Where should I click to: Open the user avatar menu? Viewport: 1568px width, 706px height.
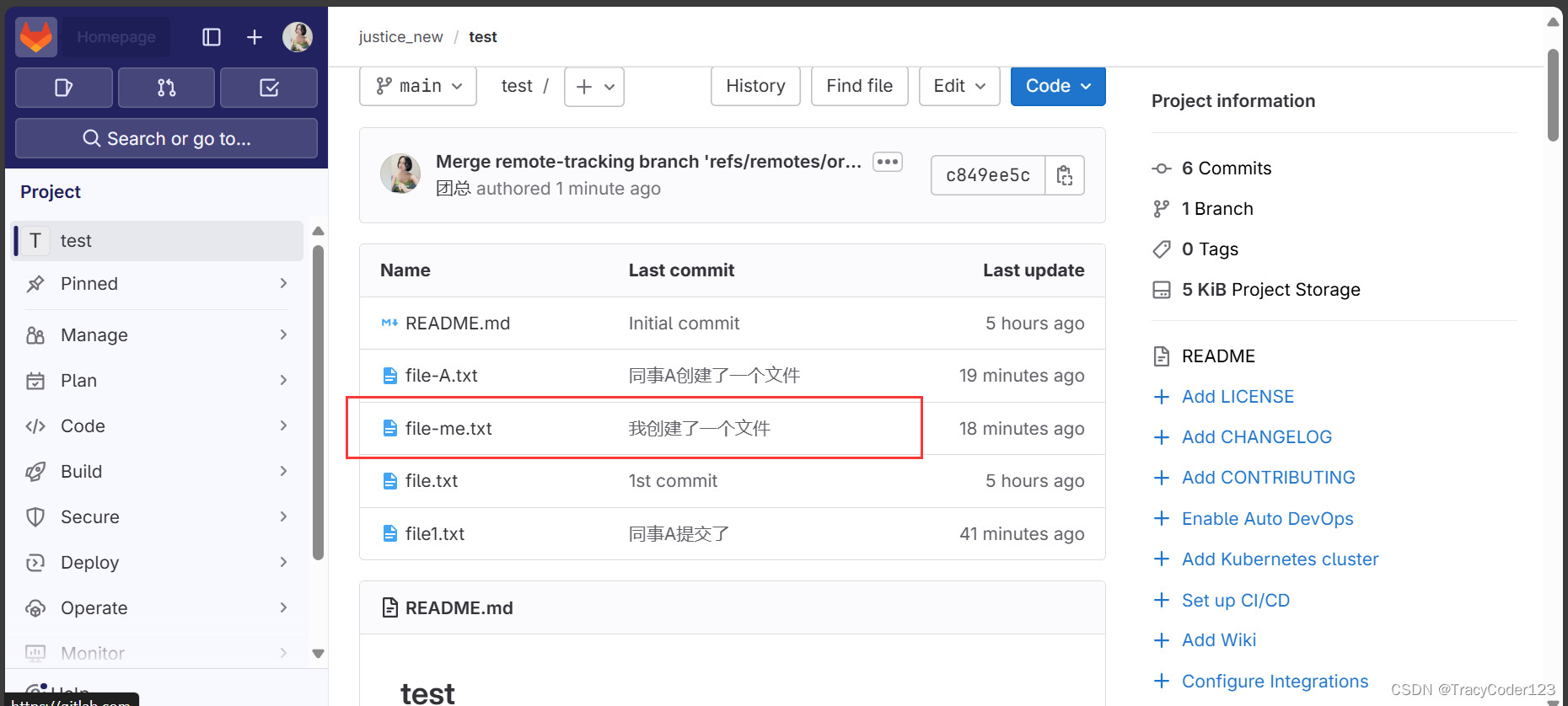[298, 37]
